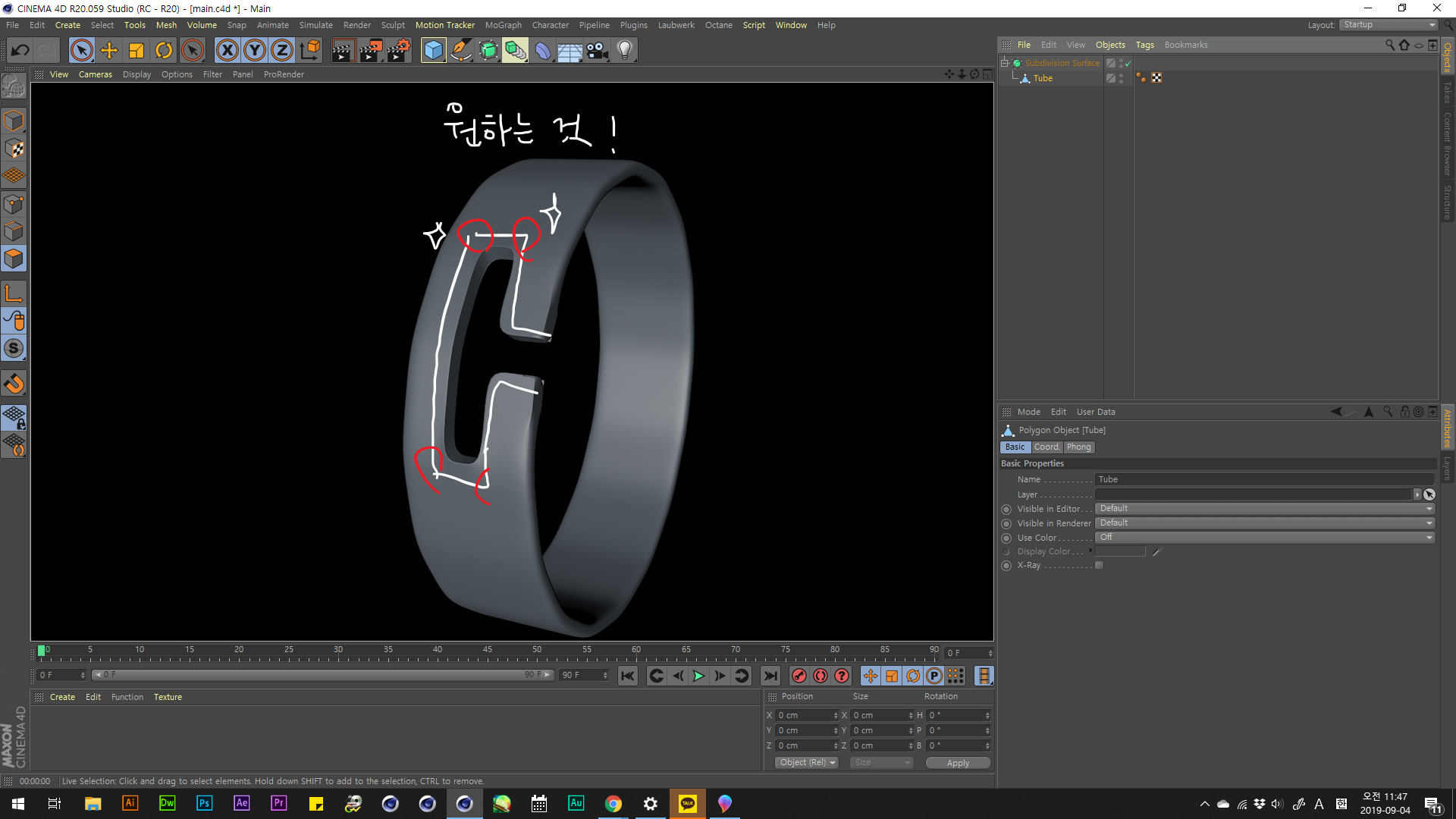Click the Light object bulb icon

tap(624, 51)
